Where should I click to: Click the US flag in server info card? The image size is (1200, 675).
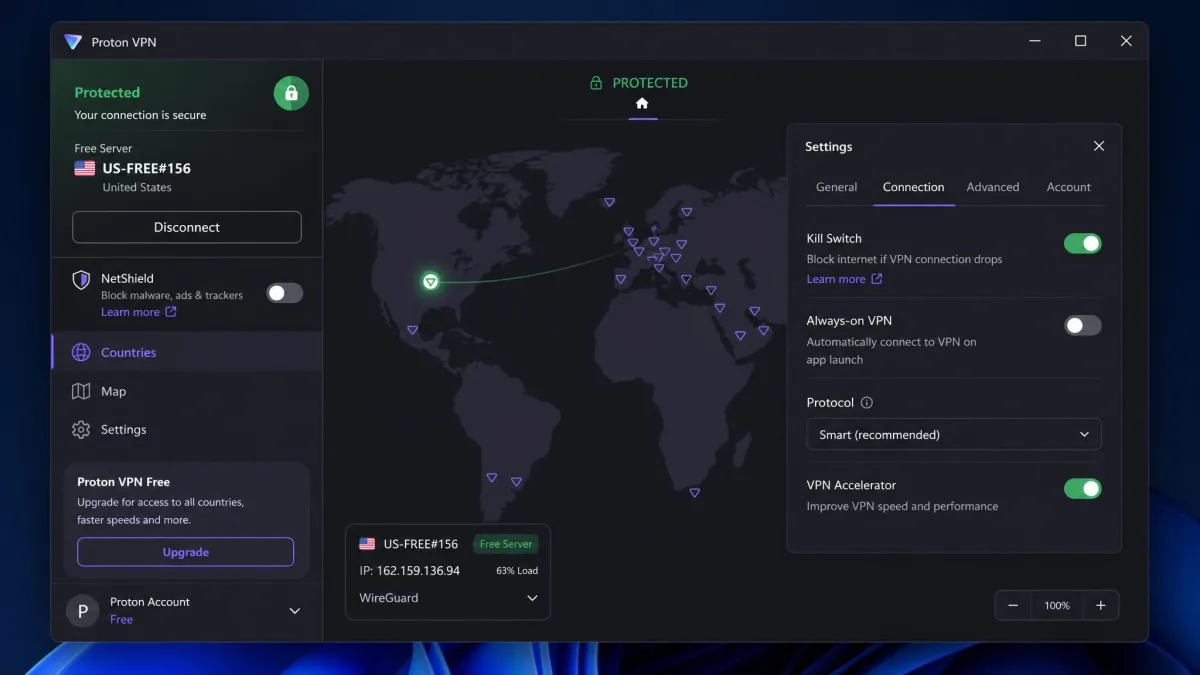(x=367, y=544)
